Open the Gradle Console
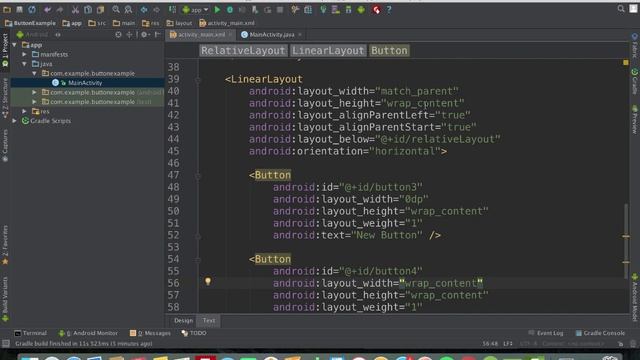The image size is (640, 360). pos(600,333)
